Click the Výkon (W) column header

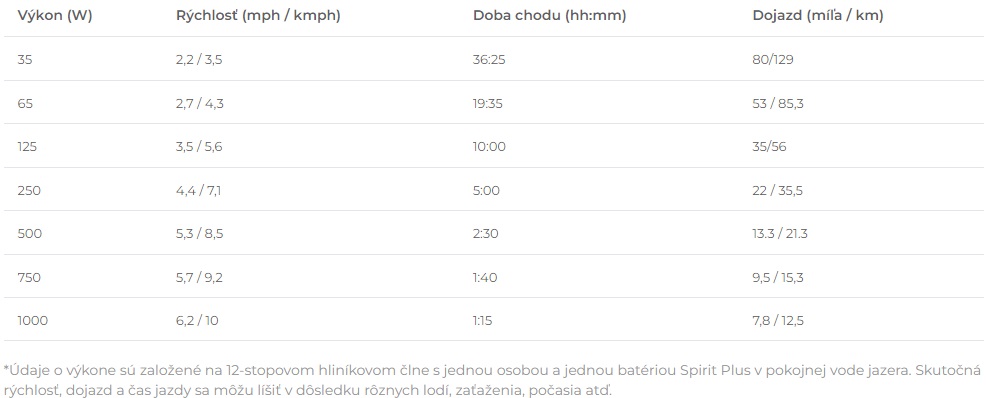click(x=55, y=16)
